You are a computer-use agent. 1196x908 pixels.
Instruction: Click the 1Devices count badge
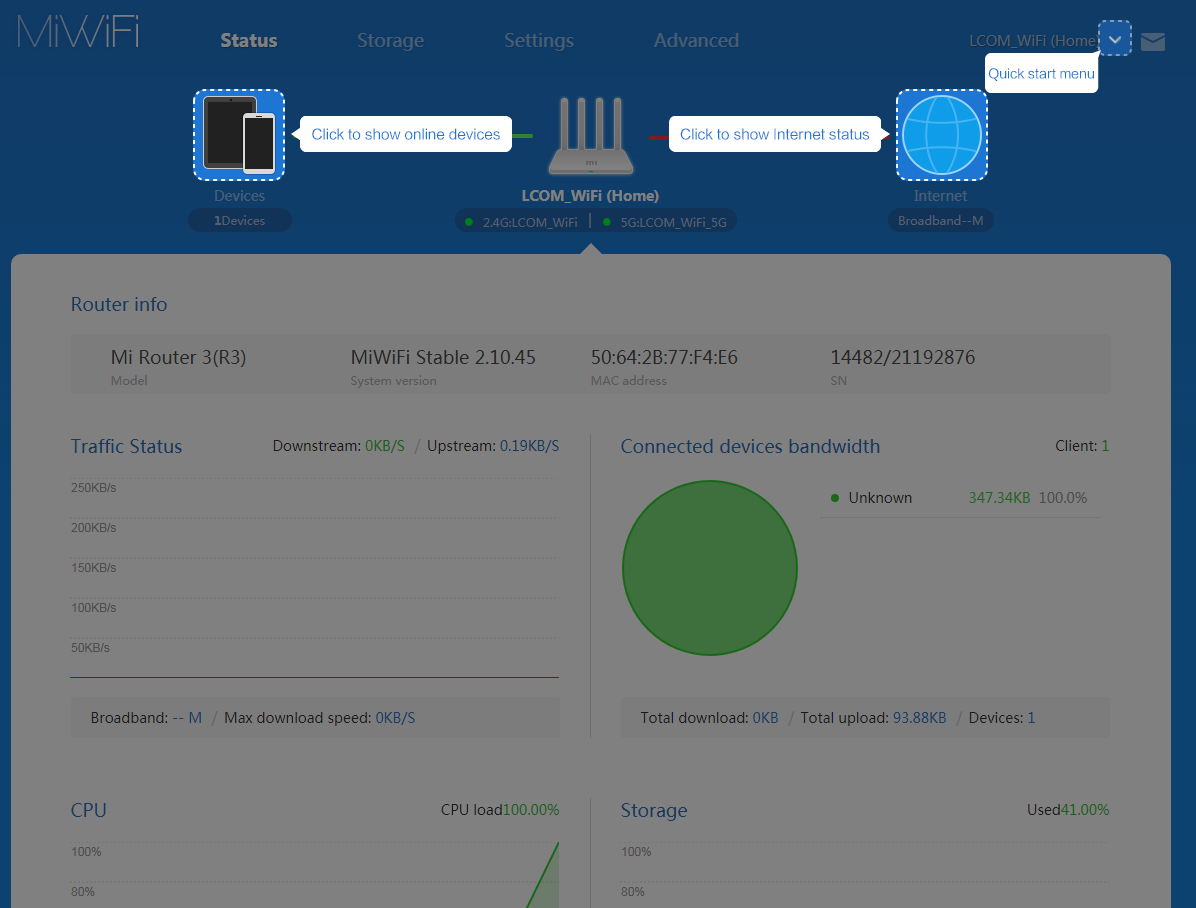240,221
